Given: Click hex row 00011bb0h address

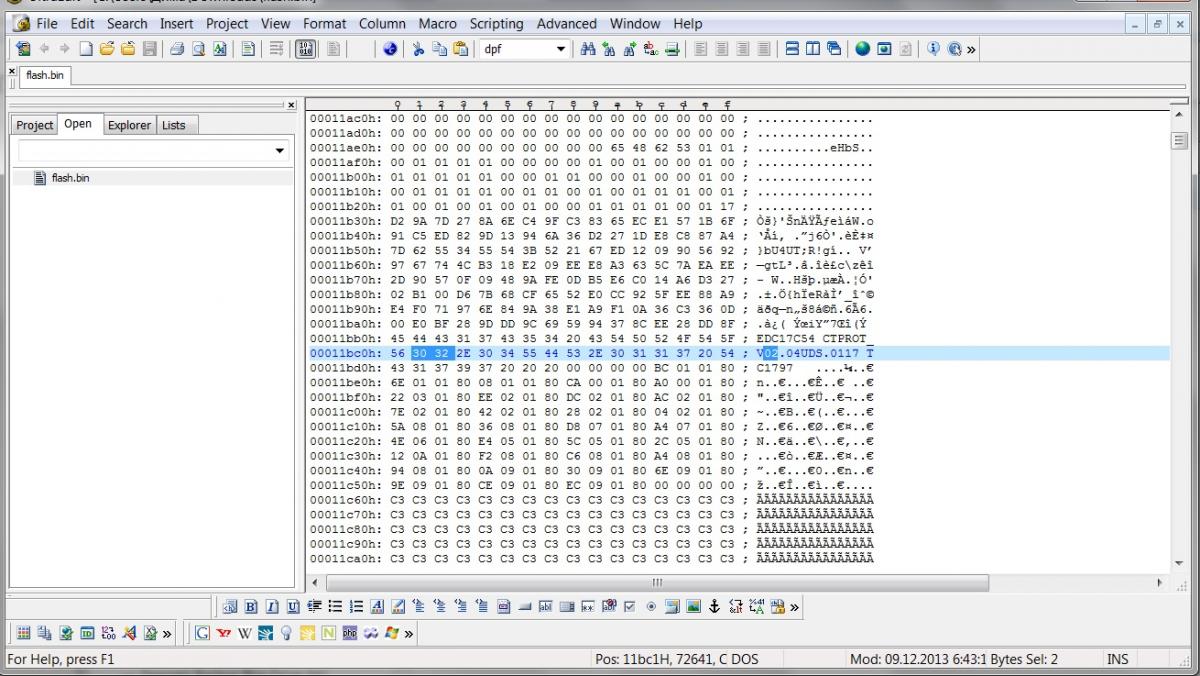Looking at the screenshot, I should (x=346, y=339).
